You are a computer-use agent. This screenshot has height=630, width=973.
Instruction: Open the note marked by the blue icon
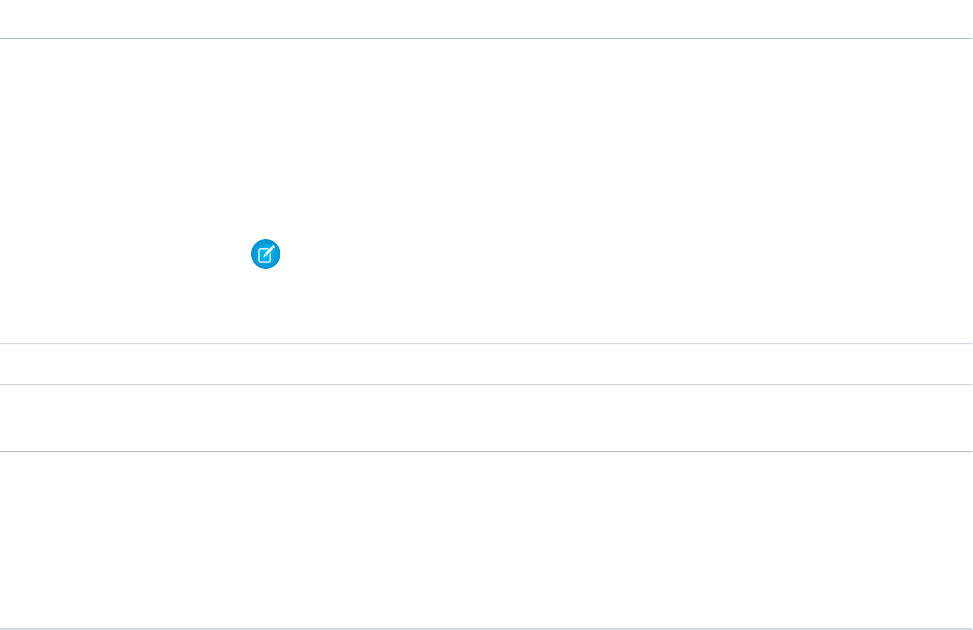tap(265, 255)
